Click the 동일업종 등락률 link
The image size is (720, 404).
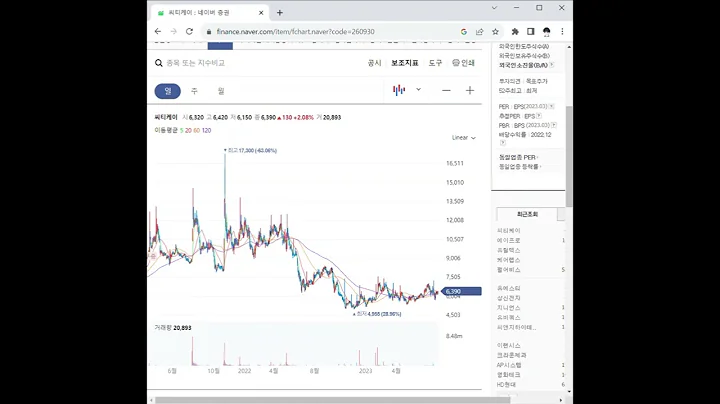tap(520, 167)
